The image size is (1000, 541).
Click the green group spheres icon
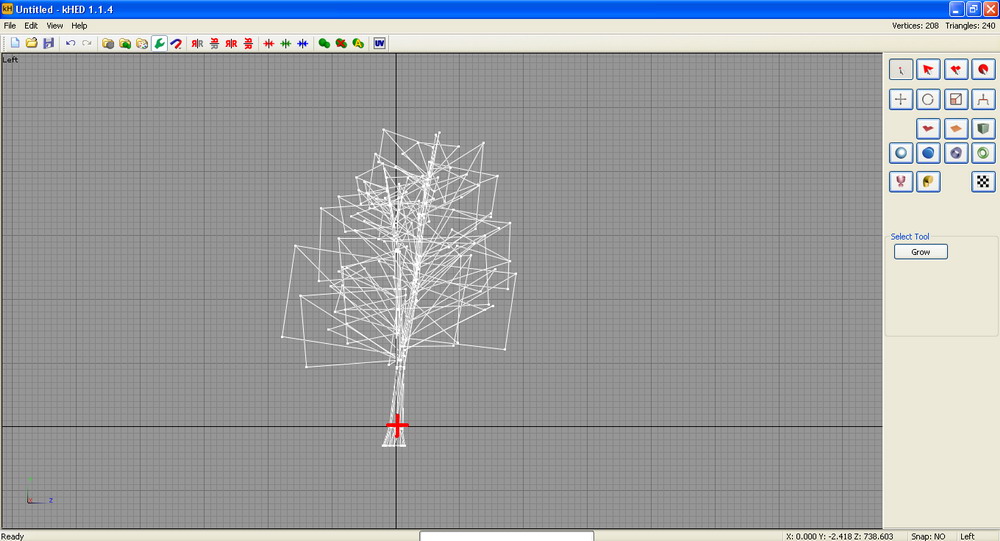point(325,43)
